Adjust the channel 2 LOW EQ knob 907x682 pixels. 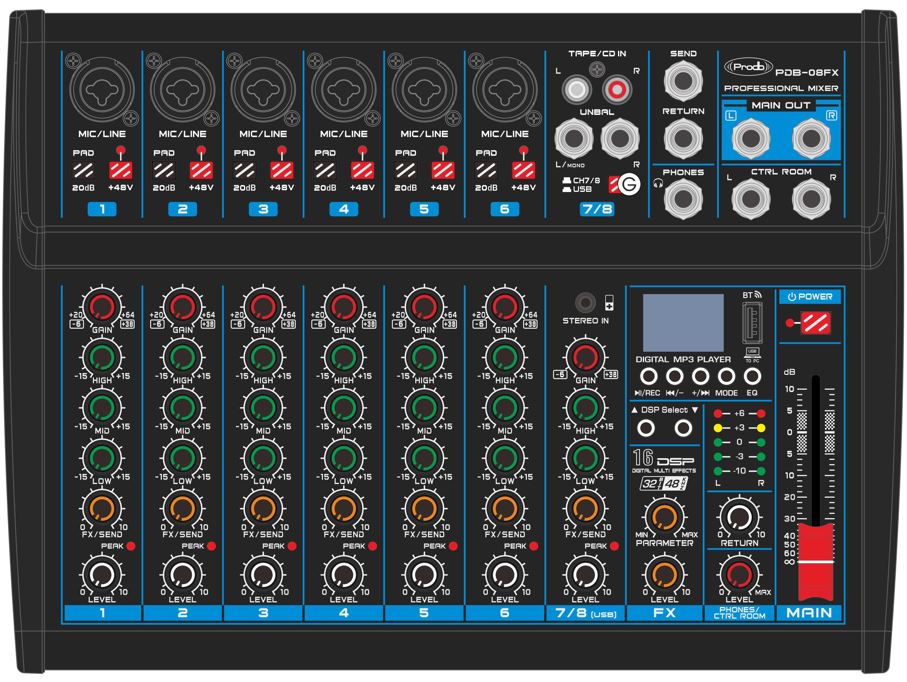pos(181,458)
